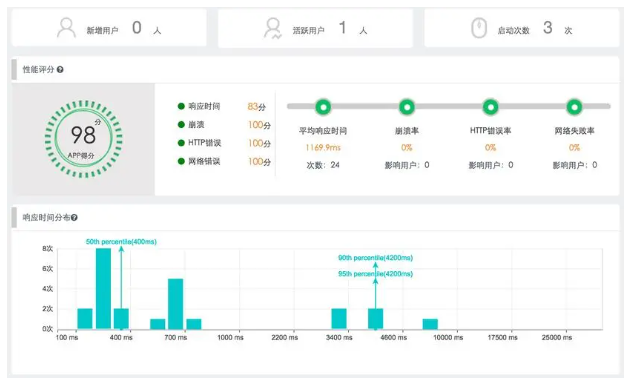
Task: Click the mouse icon for launch count
Action: click(479, 28)
